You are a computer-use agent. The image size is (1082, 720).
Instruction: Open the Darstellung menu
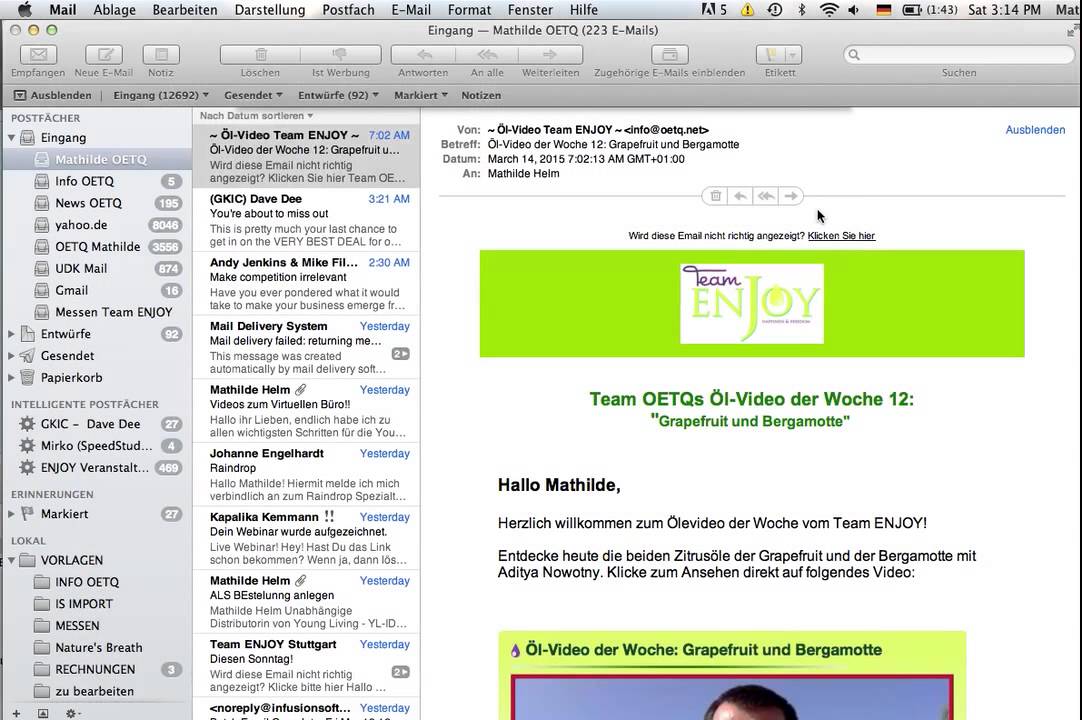[x=270, y=10]
